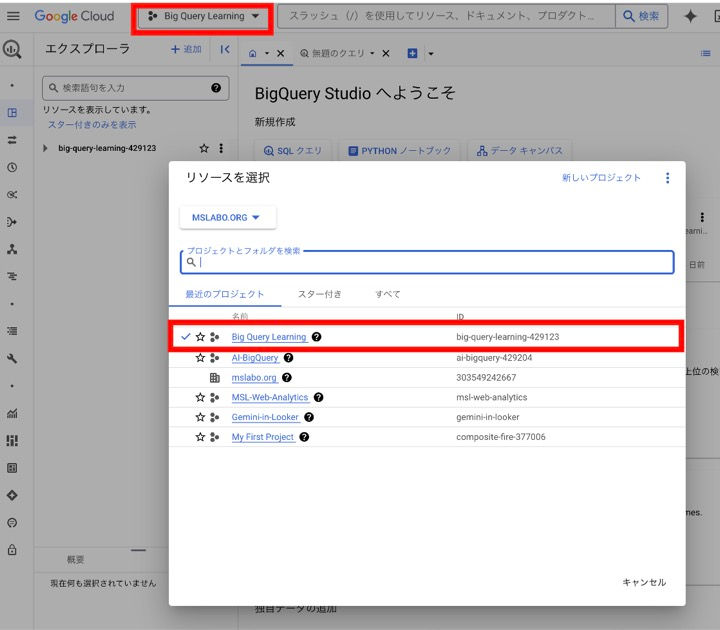
Task: Open the MSL-Web-Analytics project link
Action: pyautogui.click(x=270, y=397)
